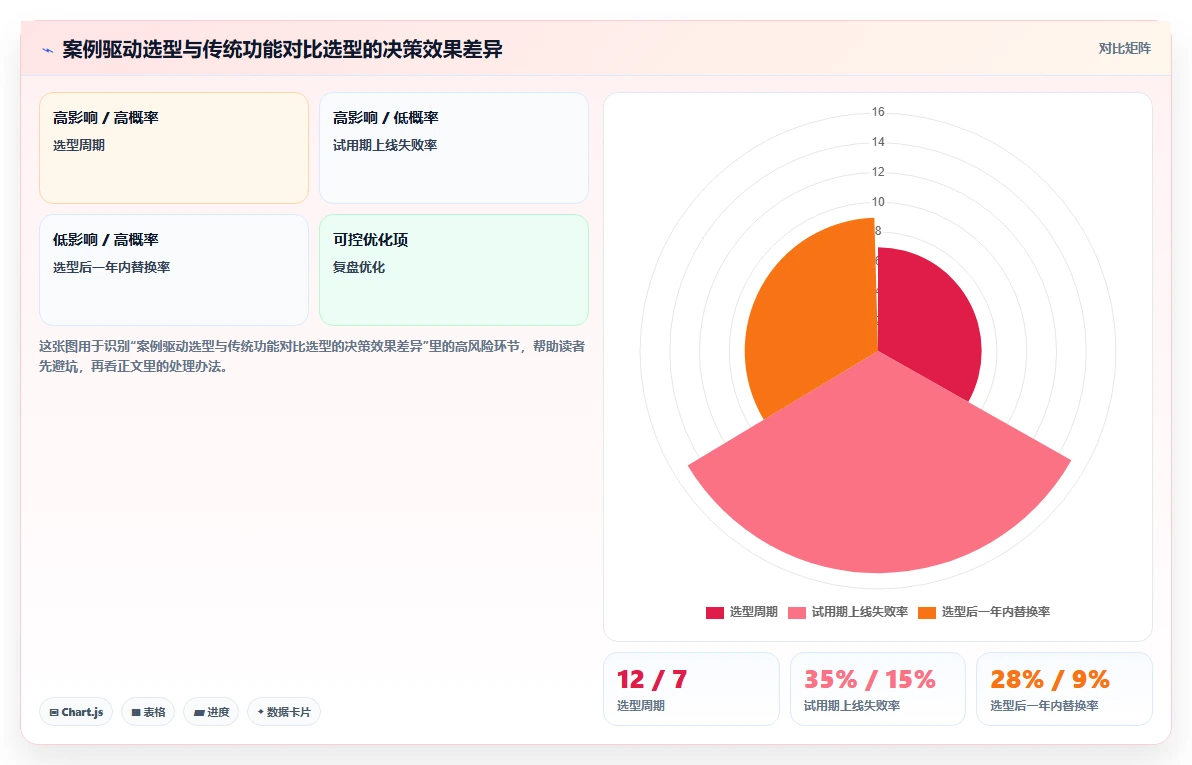Image resolution: width=1192 pixels, height=765 pixels.
Task: Open the 可控优化项 card
Action: (x=454, y=270)
